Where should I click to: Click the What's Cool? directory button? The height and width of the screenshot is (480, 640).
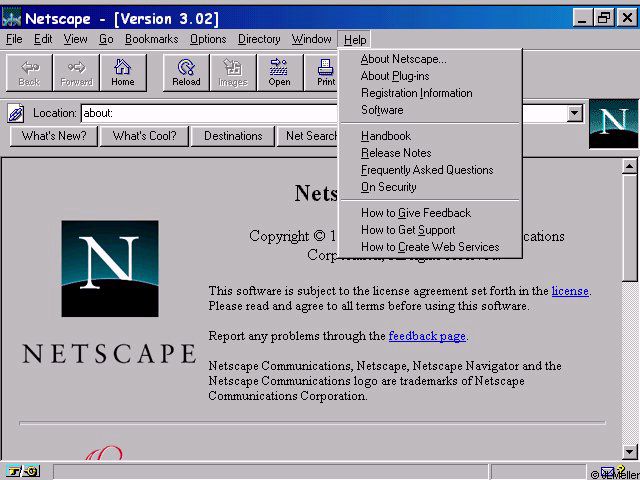(144, 136)
